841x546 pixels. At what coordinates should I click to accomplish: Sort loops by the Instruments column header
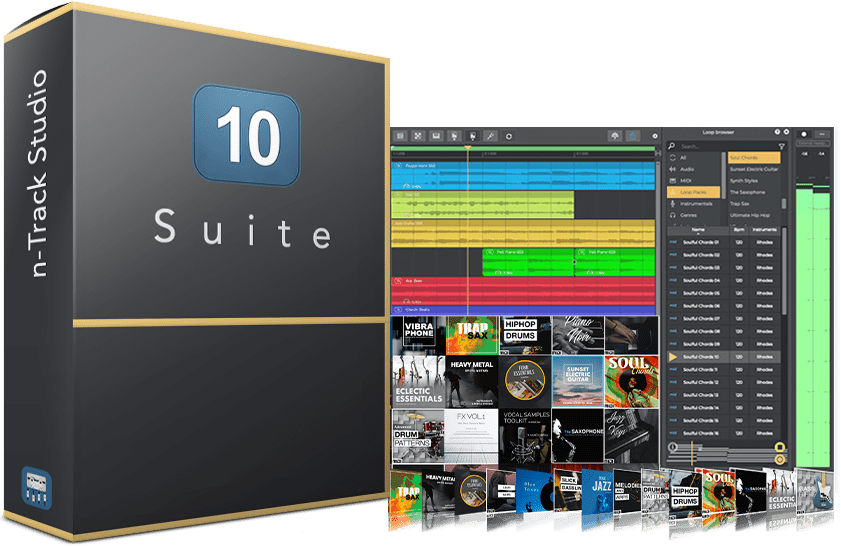[764, 230]
